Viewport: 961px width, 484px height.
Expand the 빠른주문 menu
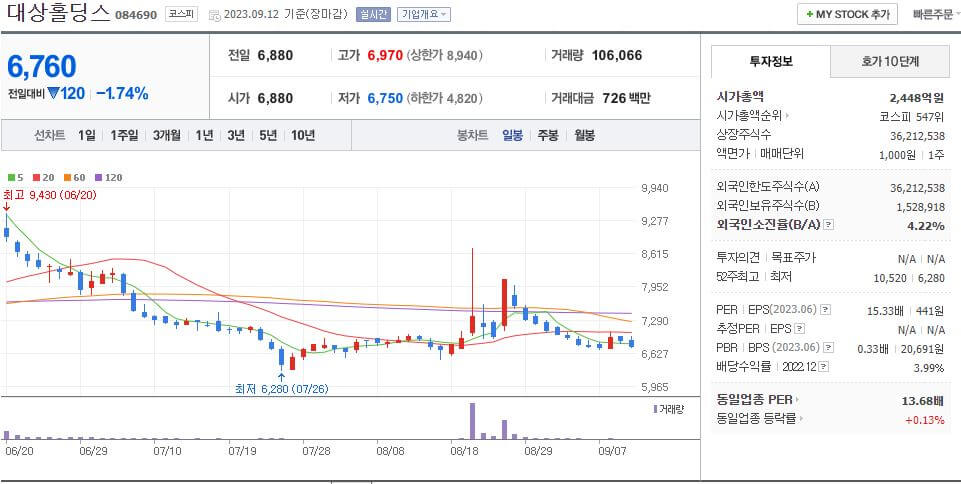(936, 14)
